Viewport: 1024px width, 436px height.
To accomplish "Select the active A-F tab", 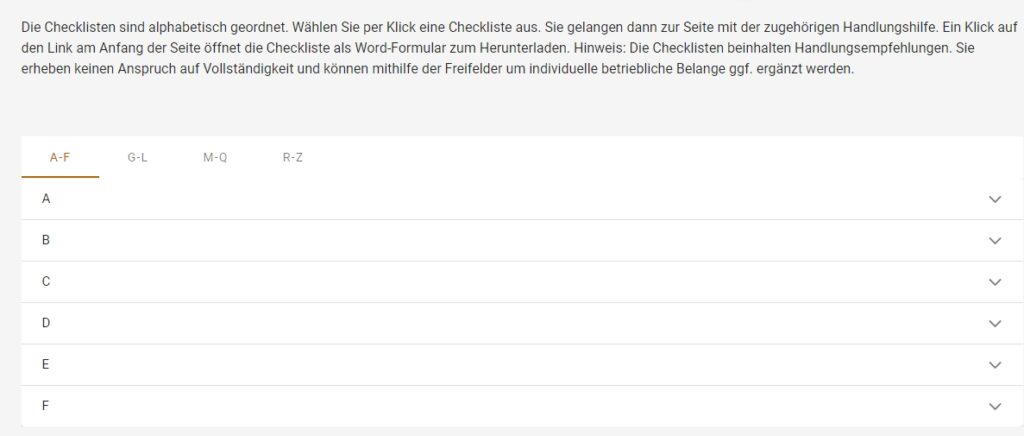I will pos(60,157).
